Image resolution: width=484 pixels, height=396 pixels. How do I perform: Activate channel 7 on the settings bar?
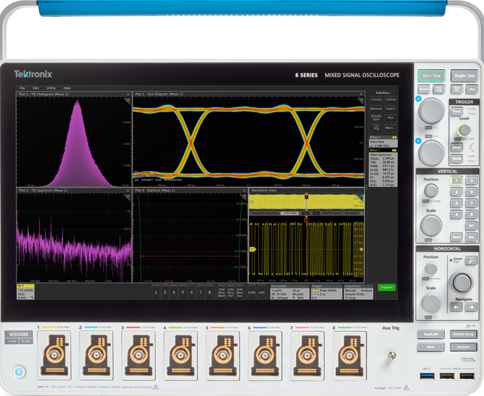pyautogui.click(x=201, y=292)
